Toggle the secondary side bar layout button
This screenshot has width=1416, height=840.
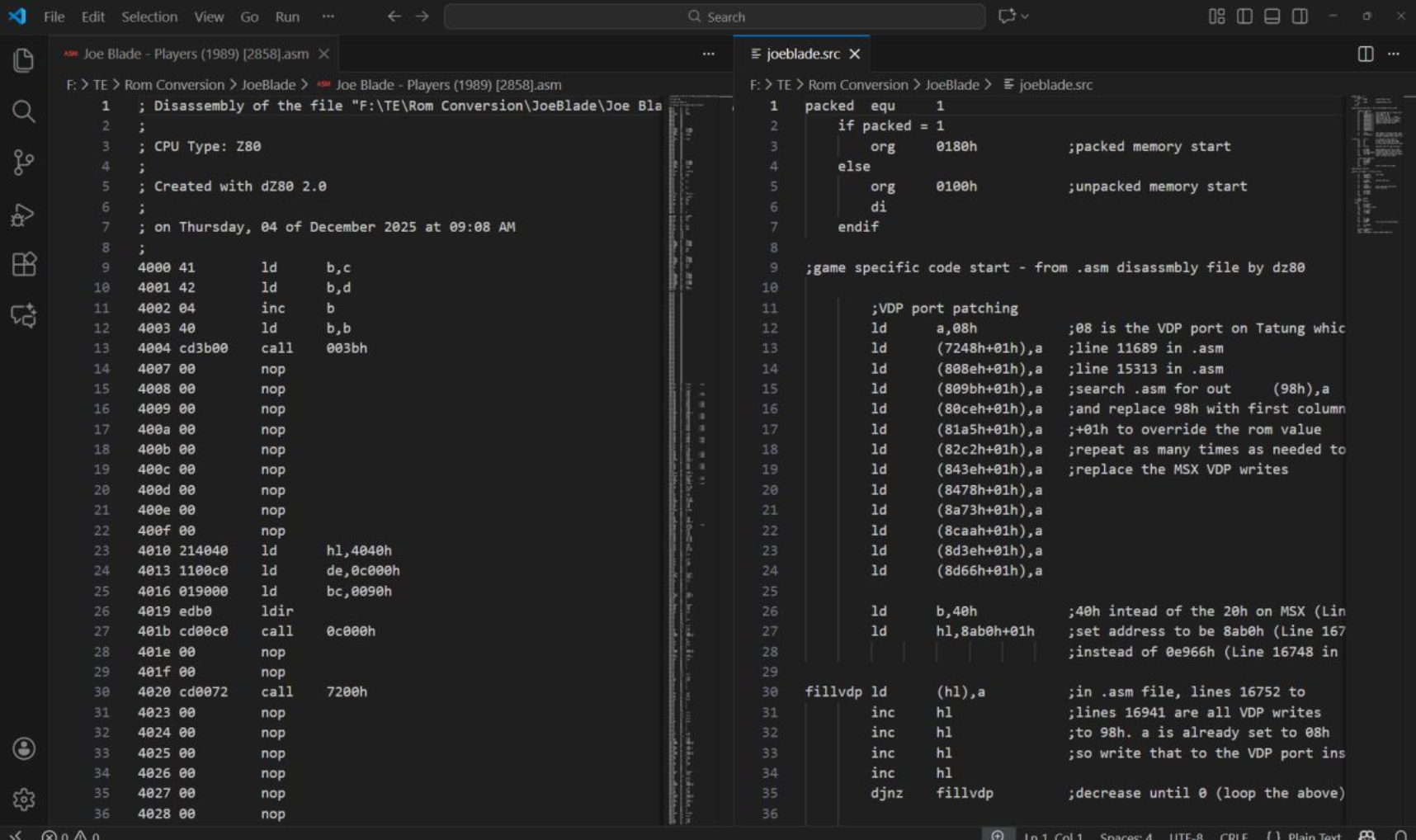1300,17
